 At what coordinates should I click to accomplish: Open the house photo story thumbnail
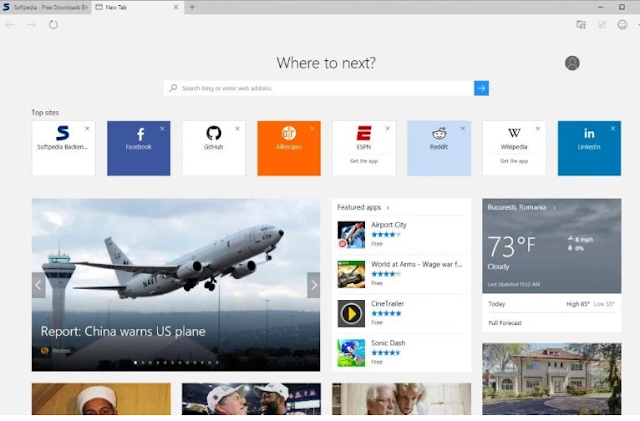point(552,379)
